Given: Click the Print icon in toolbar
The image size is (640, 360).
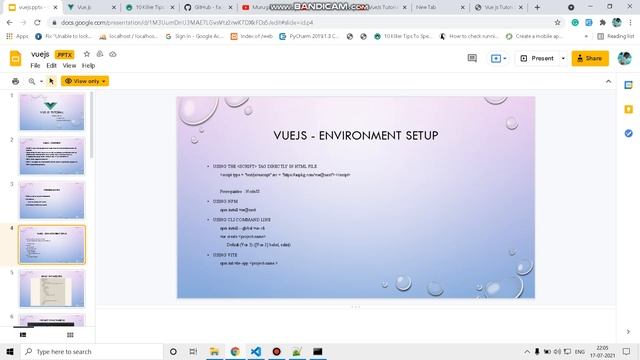Looking at the screenshot, I should point(16,81).
